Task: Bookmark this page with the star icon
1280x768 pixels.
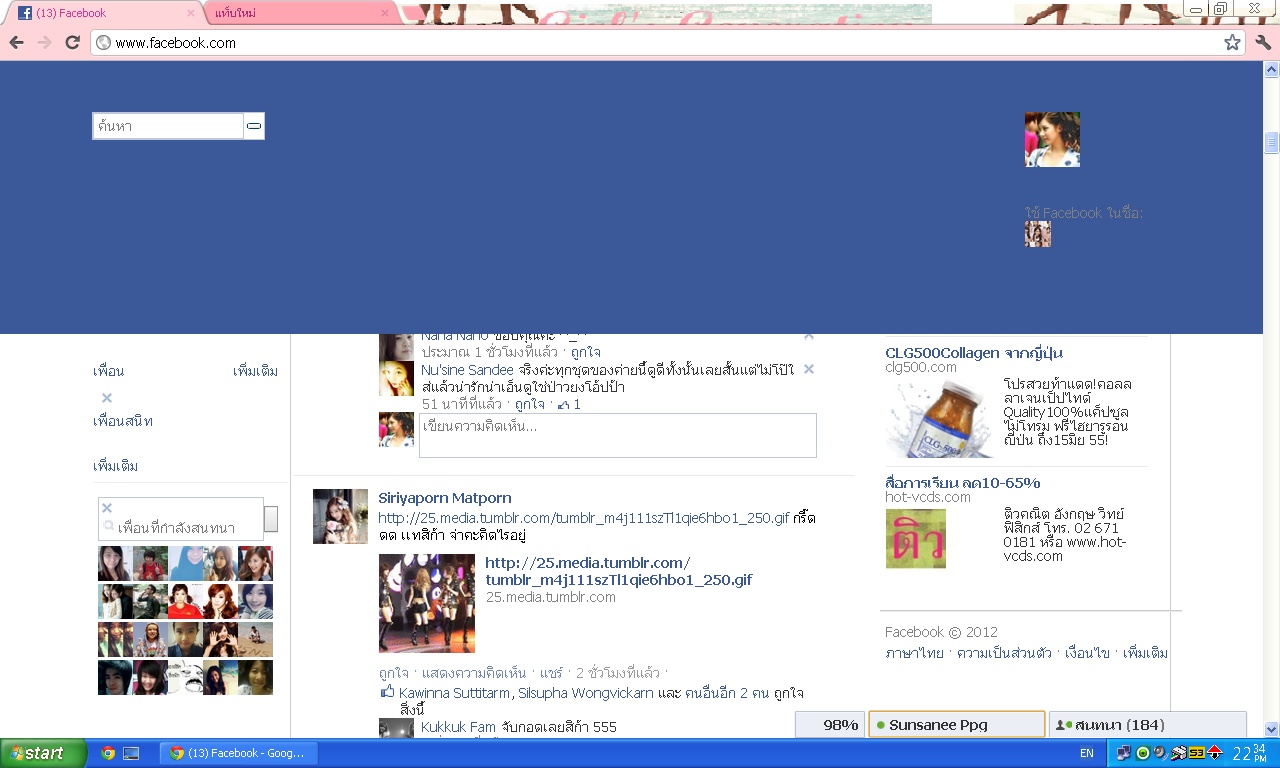Action: coord(1232,43)
